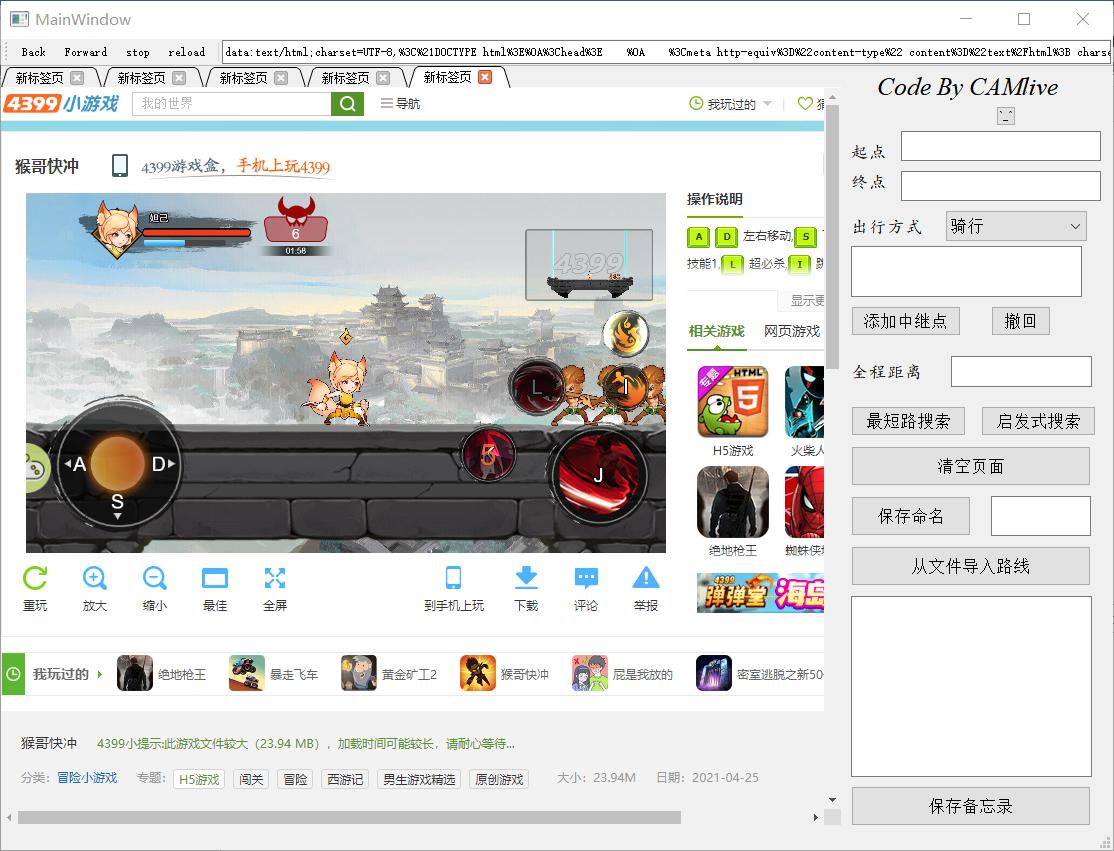This screenshot has width=1114, height=851.
Task: Click the 冒险小游戏 category link
Action: click(x=87, y=778)
